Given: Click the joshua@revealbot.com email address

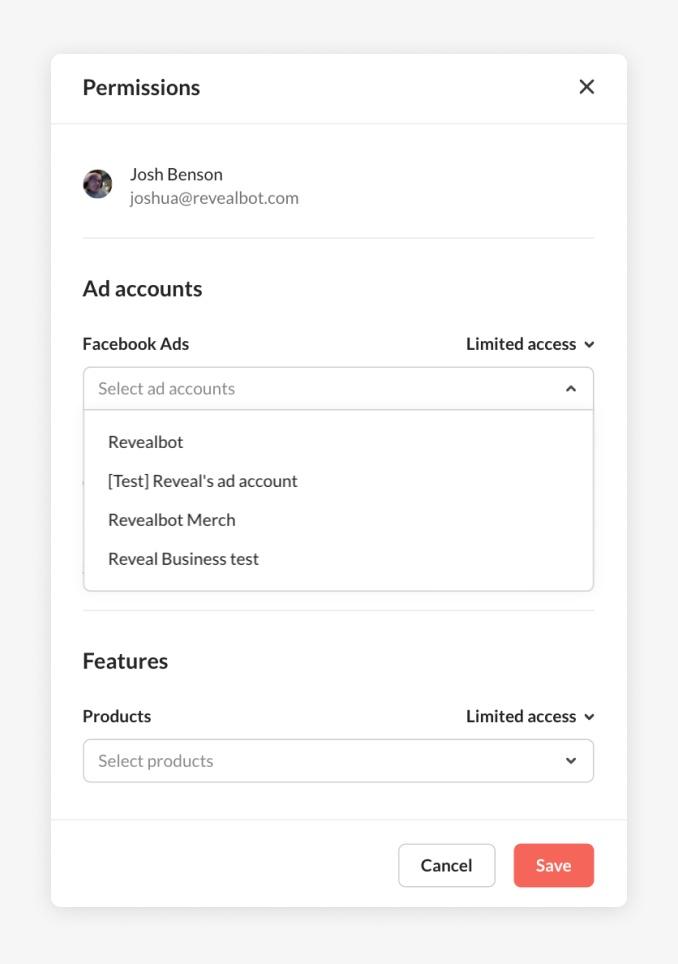Looking at the screenshot, I should point(214,198).
